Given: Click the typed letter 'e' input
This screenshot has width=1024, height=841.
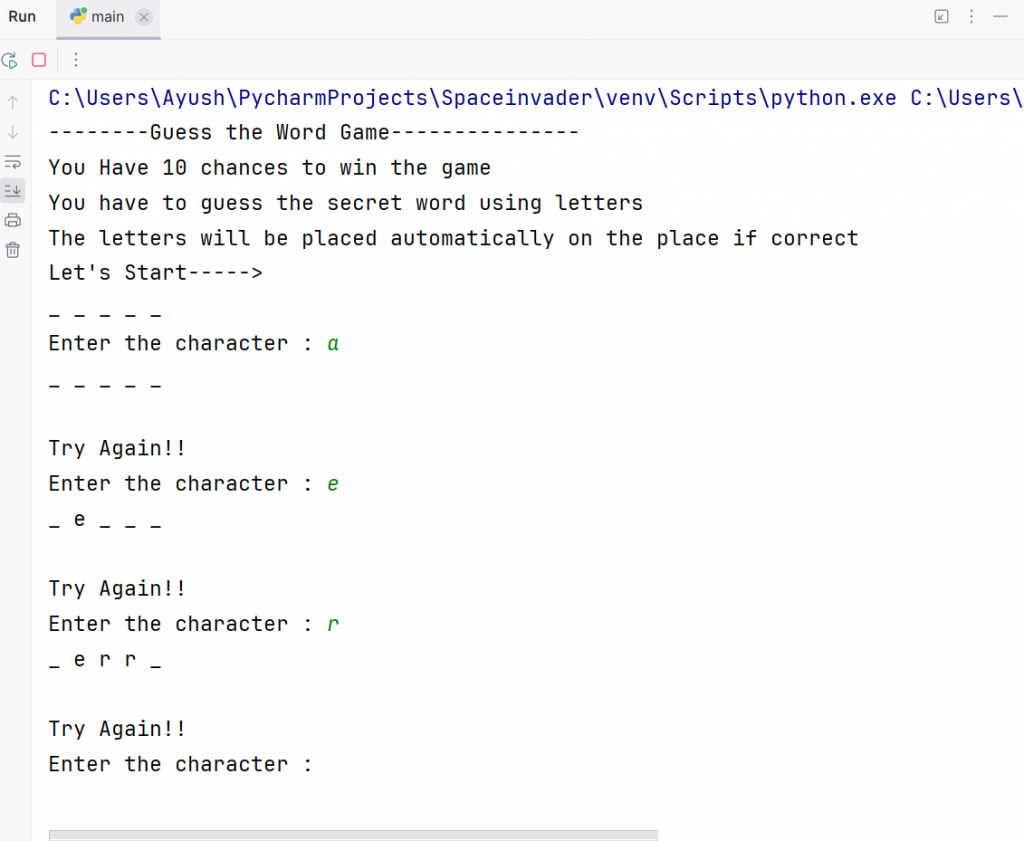Looking at the screenshot, I should click(333, 484).
